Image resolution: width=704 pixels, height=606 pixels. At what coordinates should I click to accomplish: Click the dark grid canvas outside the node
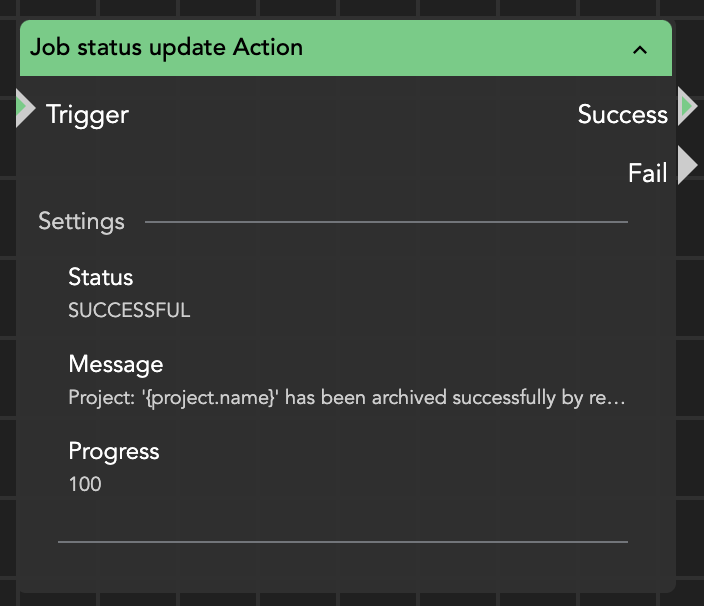690,400
